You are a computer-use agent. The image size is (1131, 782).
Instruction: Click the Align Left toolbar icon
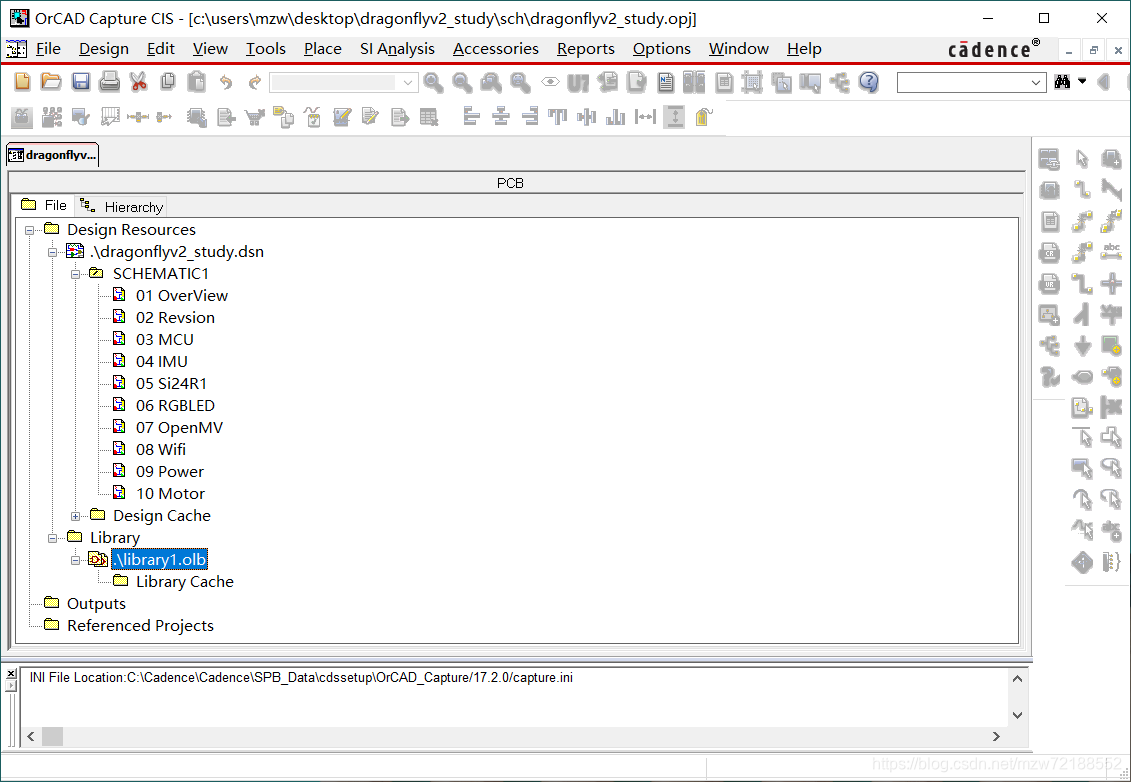[471, 116]
